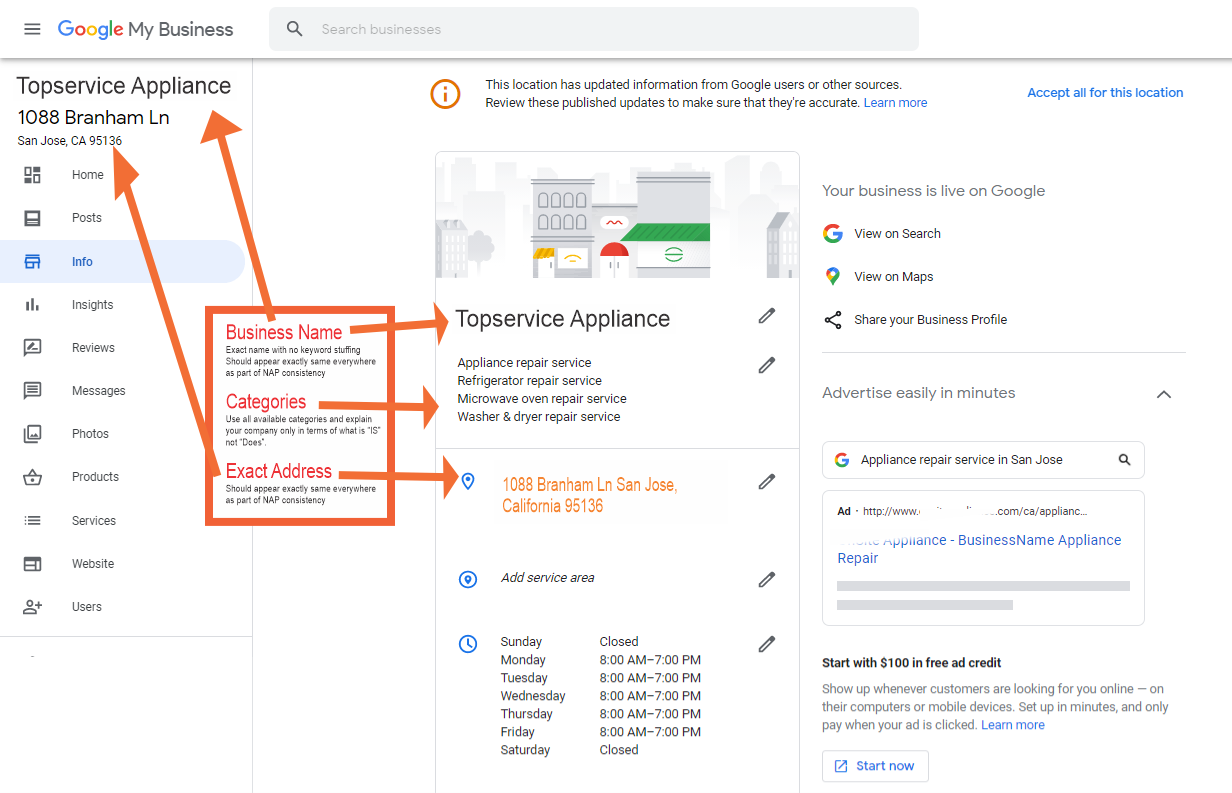Edit categories with pencil icon

pyautogui.click(x=767, y=365)
